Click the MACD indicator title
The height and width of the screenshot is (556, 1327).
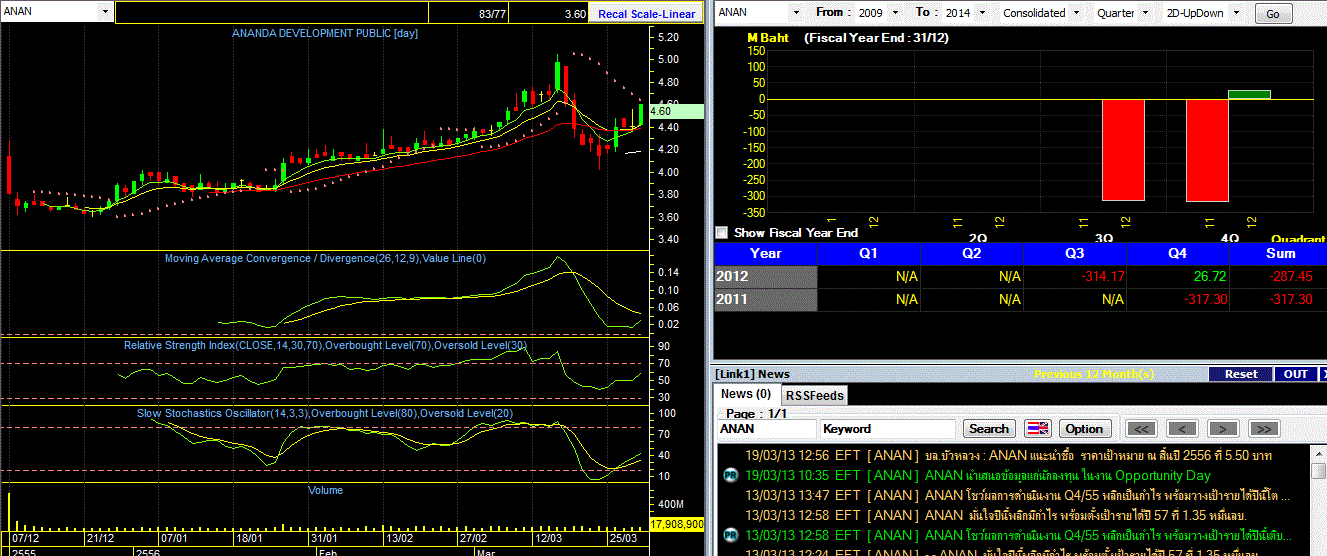pos(325,259)
